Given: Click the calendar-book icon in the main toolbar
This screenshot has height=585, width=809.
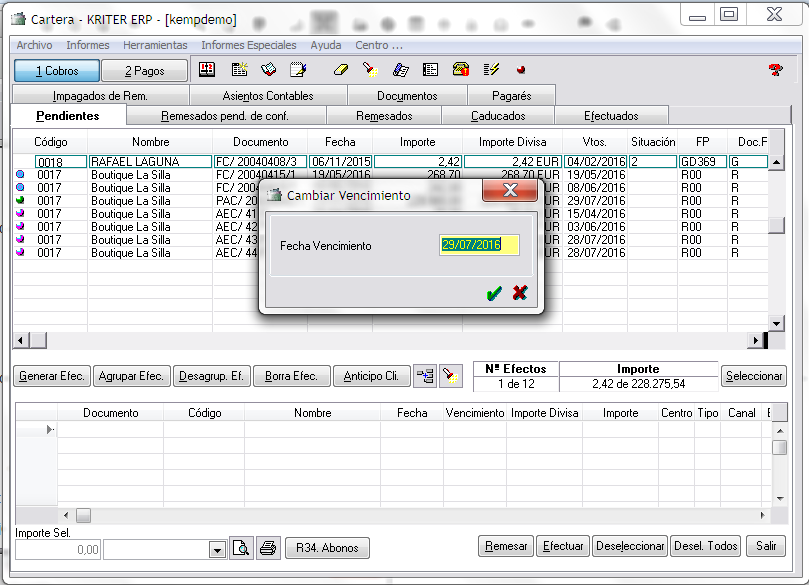Looking at the screenshot, I should [207, 70].
